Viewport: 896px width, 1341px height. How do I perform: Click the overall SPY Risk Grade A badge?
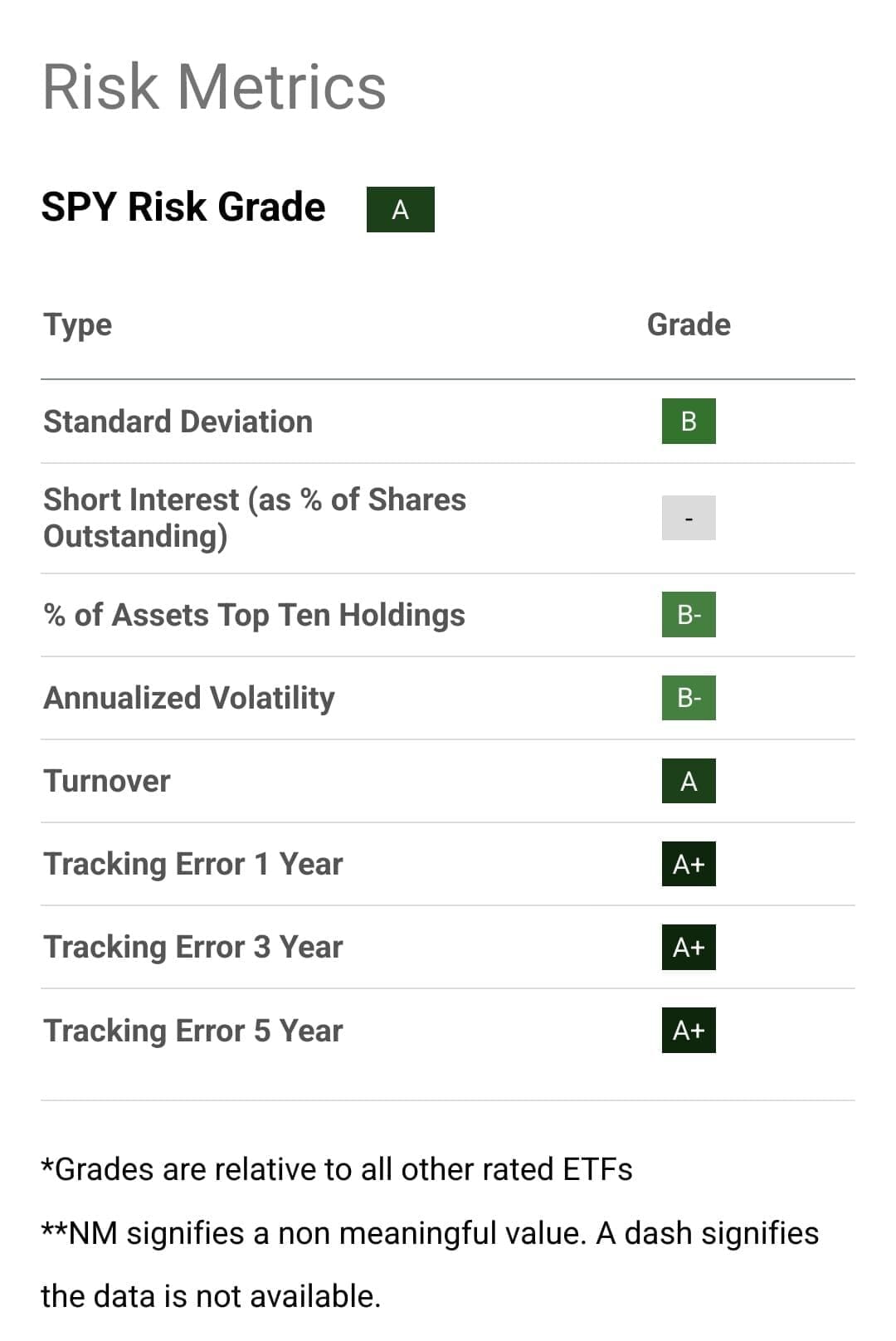(400, 210)
